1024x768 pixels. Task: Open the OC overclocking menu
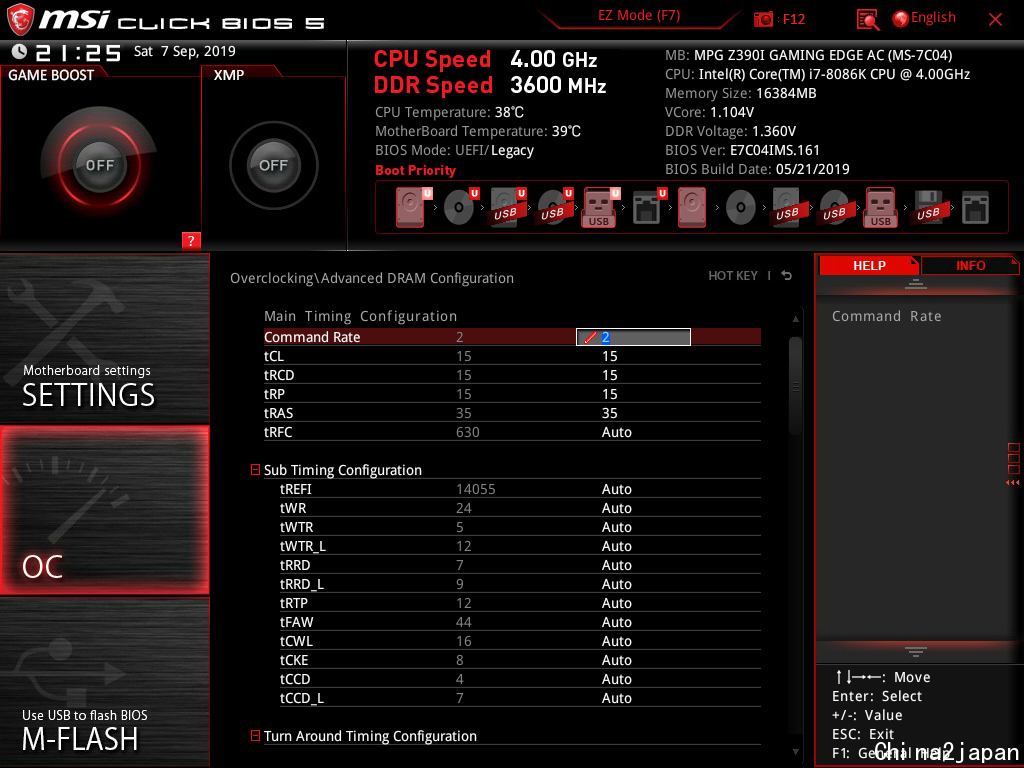coord(104,511)
